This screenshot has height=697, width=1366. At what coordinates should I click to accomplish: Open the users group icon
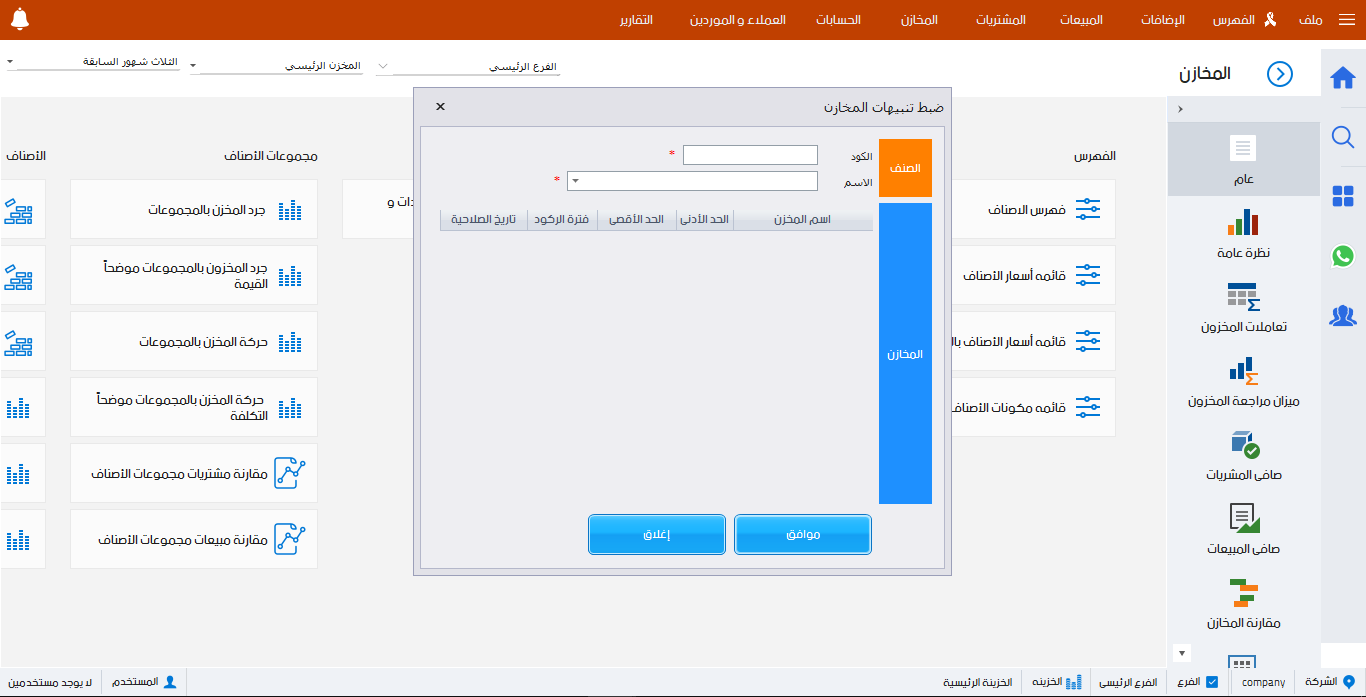[x=1343, y=316]
